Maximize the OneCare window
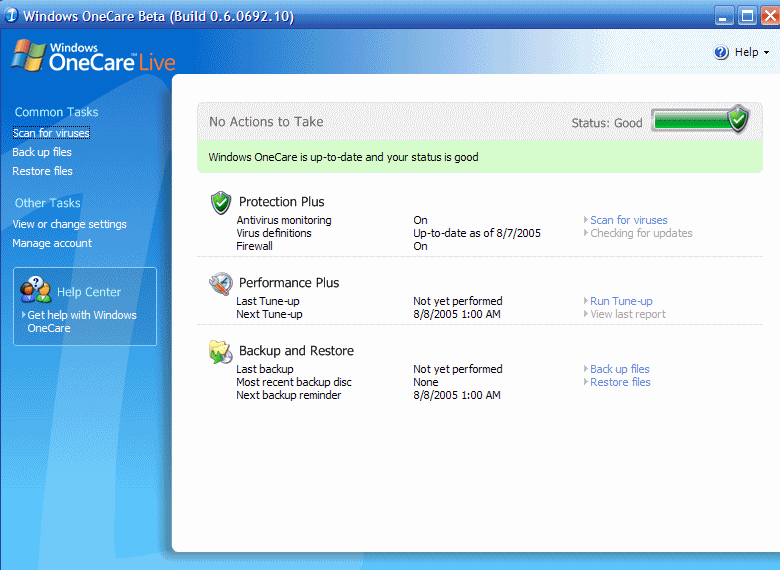 coord(747,15)
